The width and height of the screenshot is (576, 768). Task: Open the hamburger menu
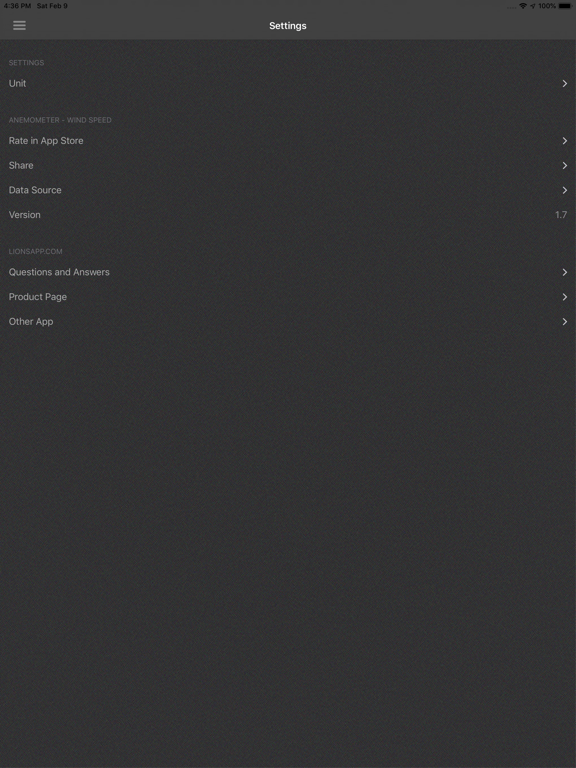20,25
